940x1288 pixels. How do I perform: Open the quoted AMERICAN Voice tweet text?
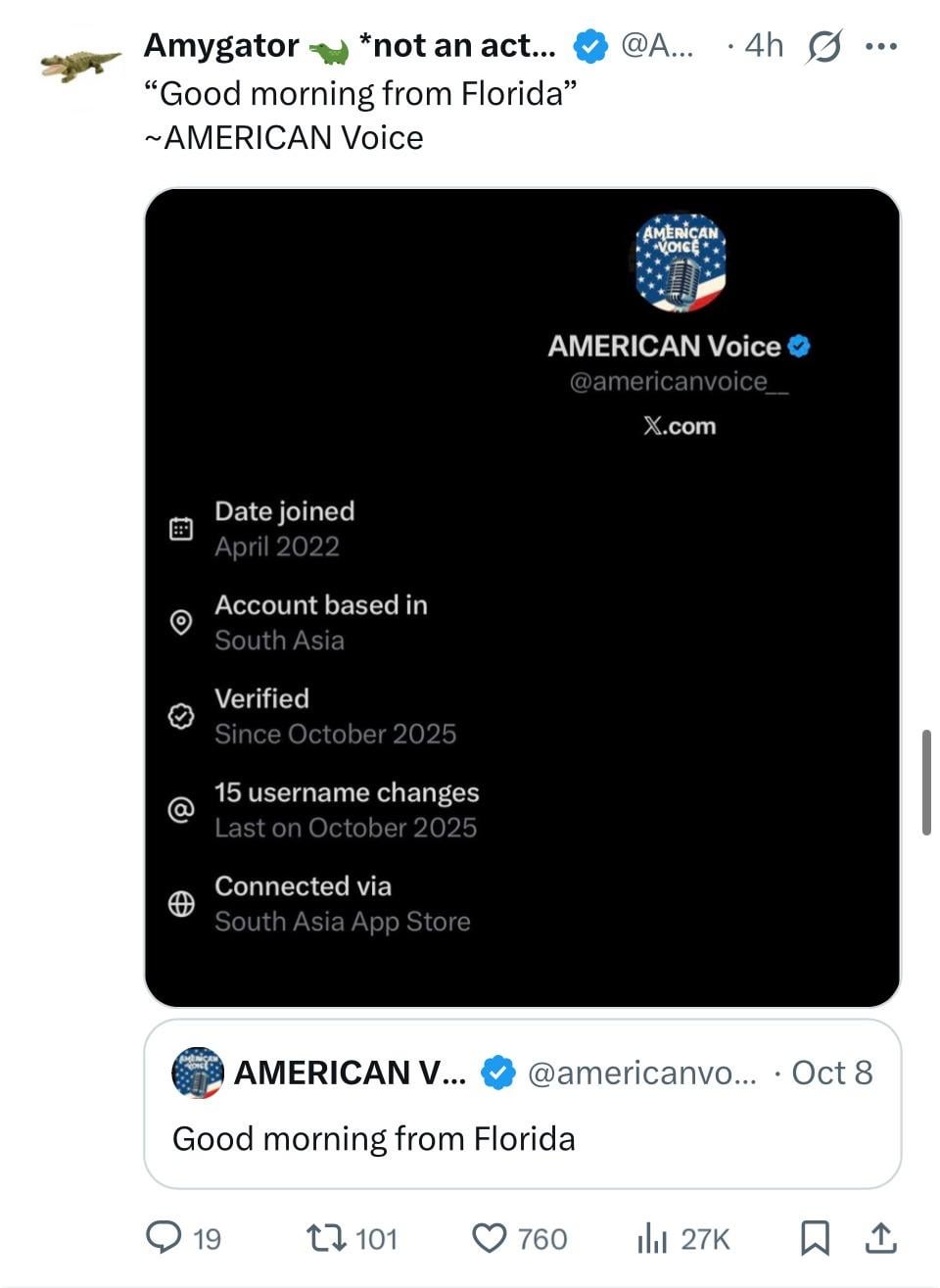(374, 1138)
